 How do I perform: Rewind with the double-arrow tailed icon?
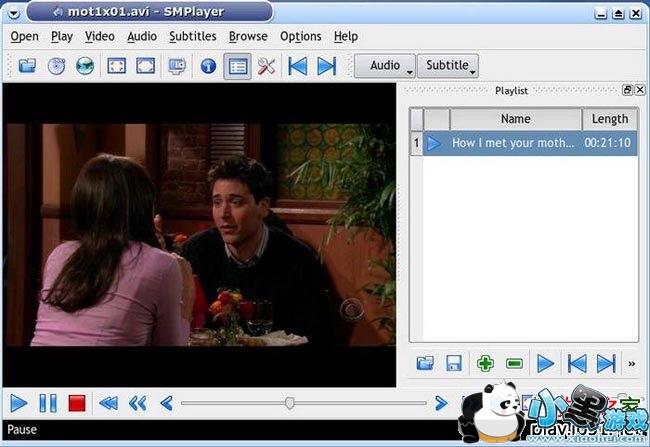pos(109,403)
